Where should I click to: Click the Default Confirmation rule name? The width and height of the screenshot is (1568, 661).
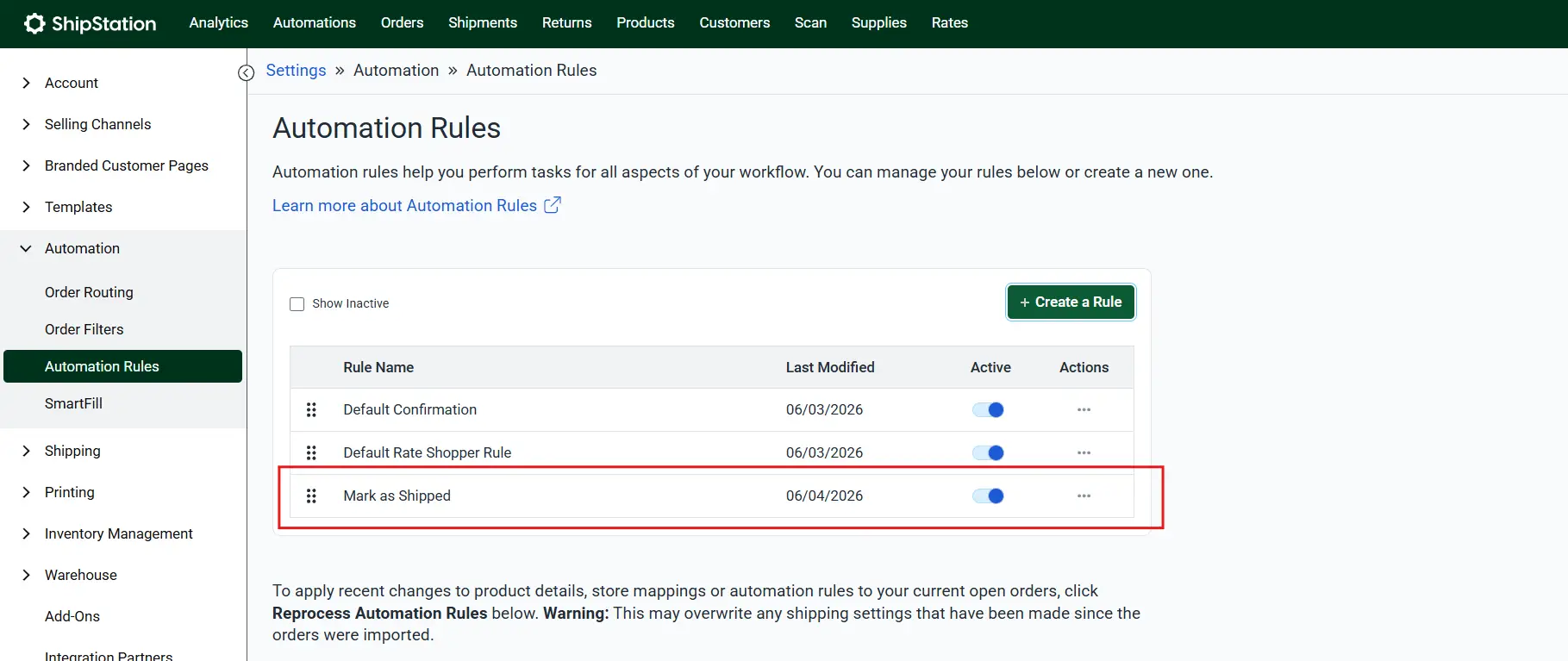[x=409, y=410]
